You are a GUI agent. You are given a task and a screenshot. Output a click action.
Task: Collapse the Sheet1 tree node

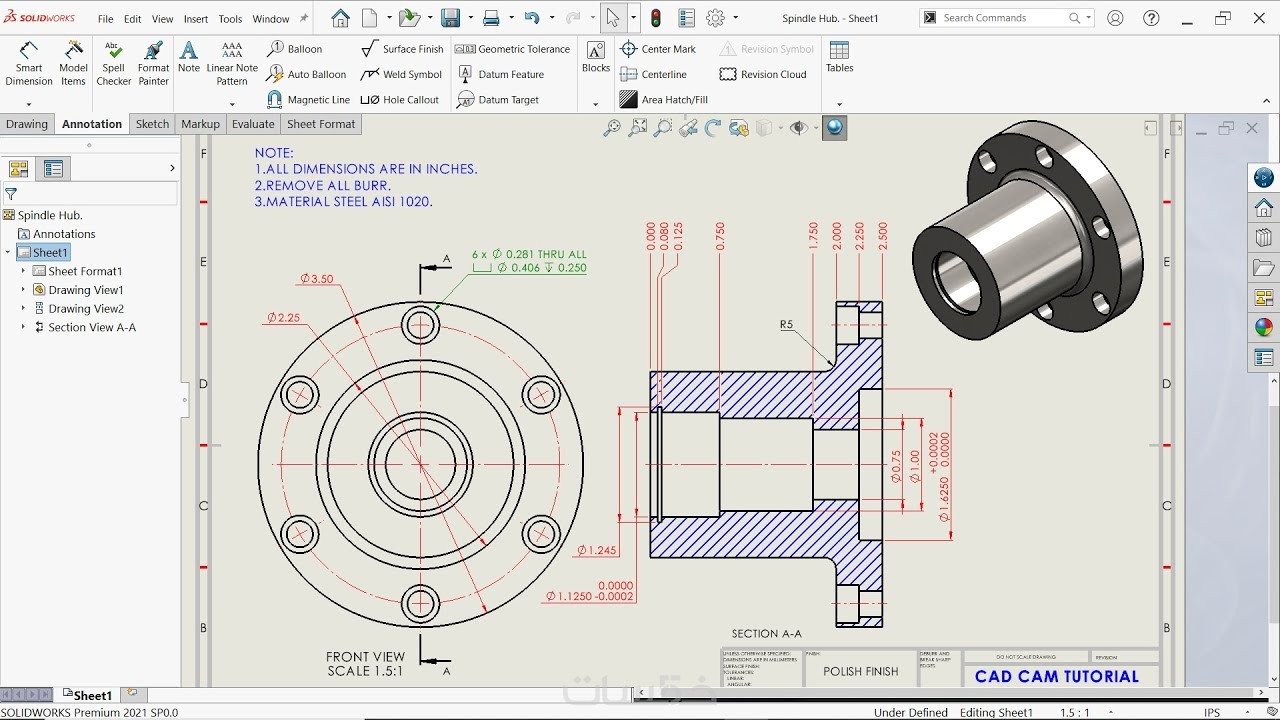(8, 253)
